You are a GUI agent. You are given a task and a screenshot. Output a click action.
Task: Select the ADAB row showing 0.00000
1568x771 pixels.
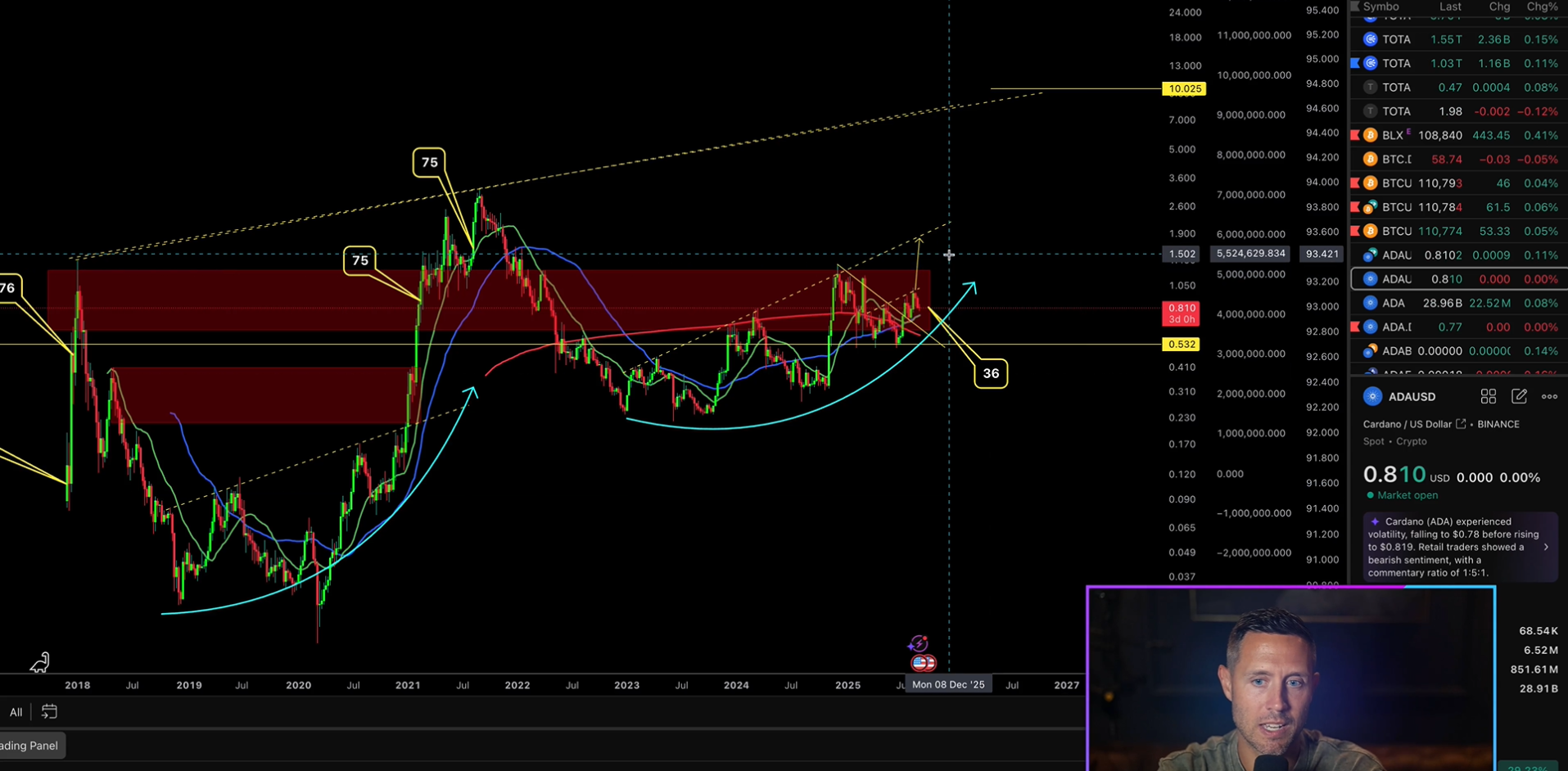click(1458, 351)
